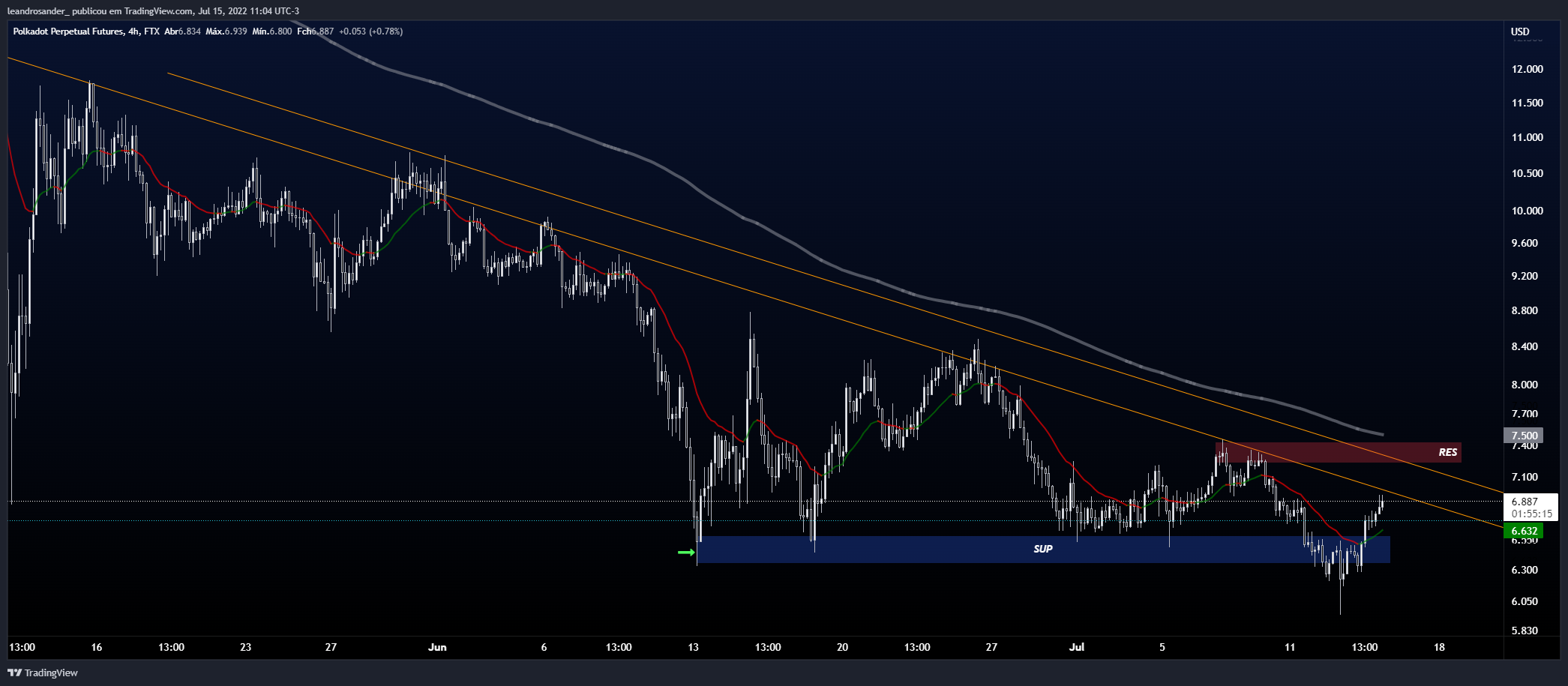Click the '9.200' price axis label

pos(1525,276)
